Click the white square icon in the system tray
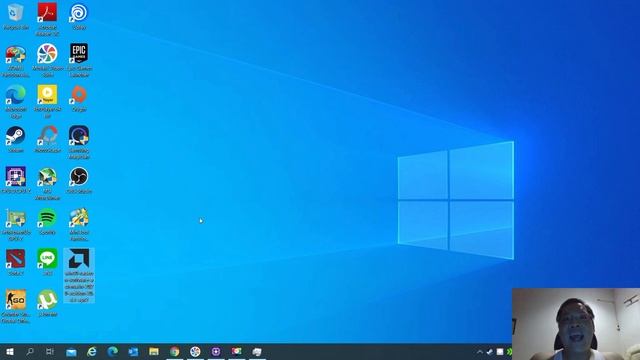 pyautogui.click(x=500, y=352)
